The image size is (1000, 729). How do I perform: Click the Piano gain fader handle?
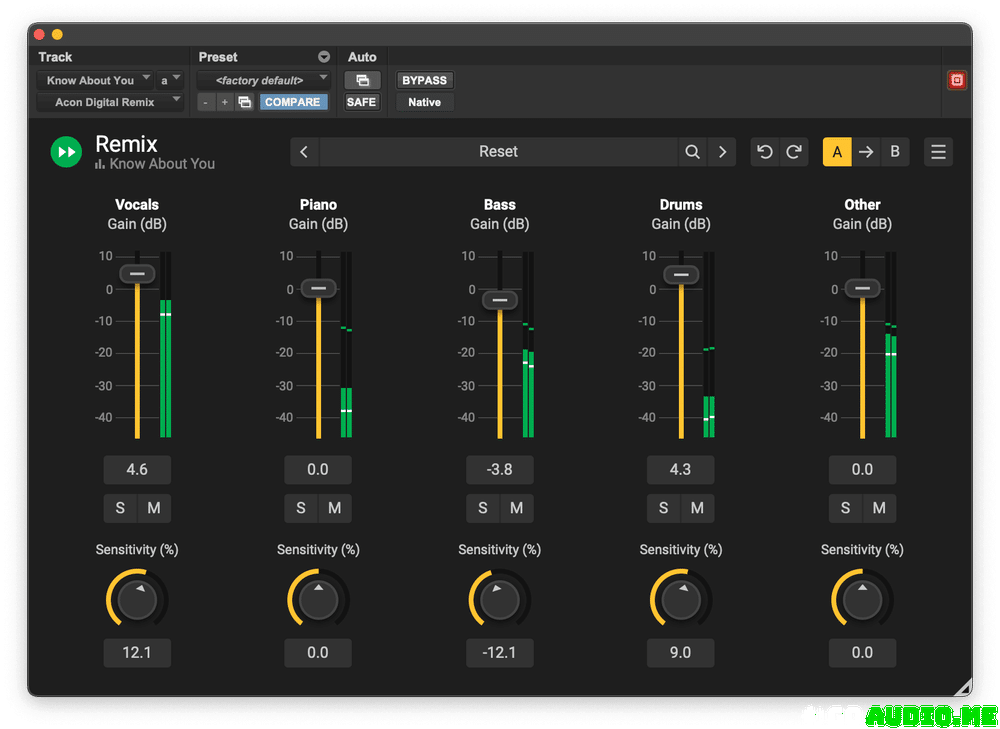point(318,288)
